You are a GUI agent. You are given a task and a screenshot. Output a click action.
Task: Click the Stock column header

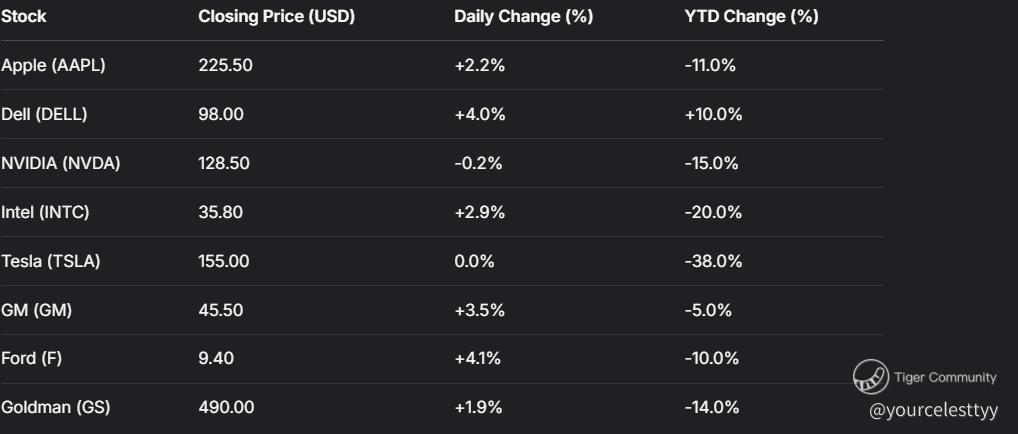pos(24,17)
